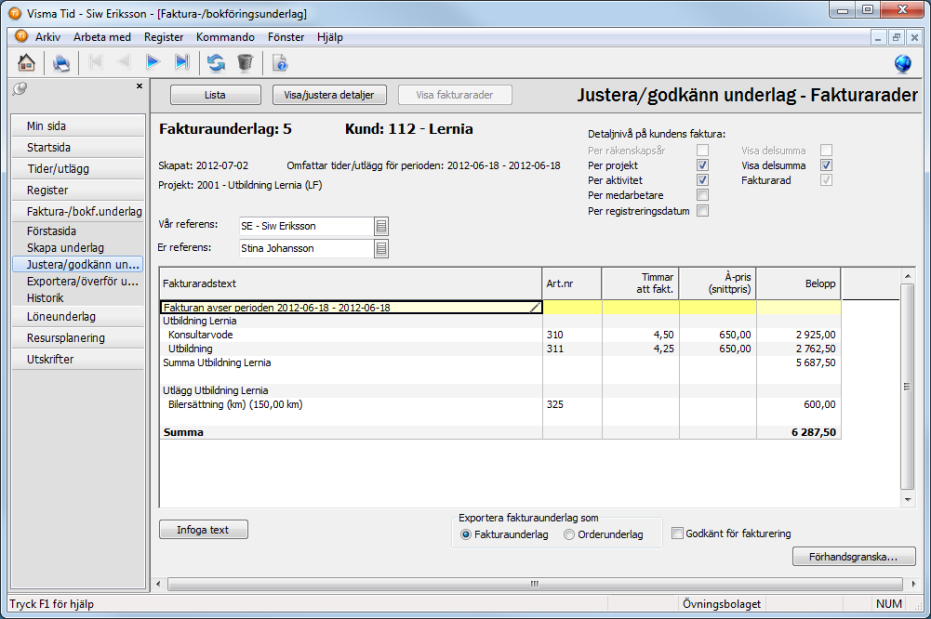Click the Print toolbar icon
This screenshot has height=619, width=931.
[x=61, y=62]
